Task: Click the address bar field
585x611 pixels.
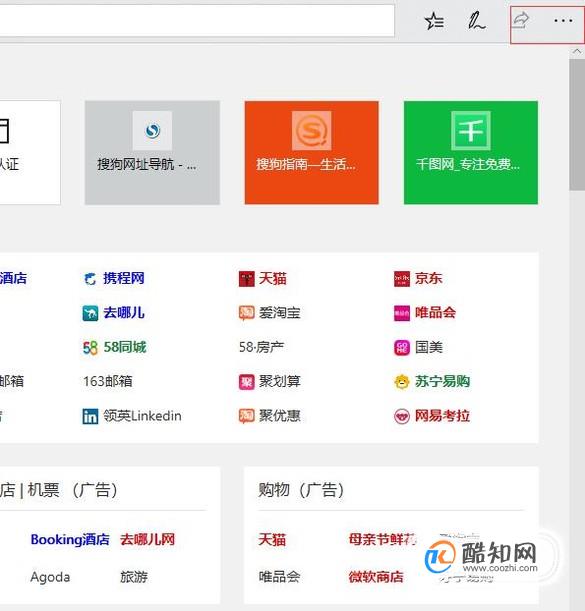Action: pyautogui.click(x=197, y=21)
